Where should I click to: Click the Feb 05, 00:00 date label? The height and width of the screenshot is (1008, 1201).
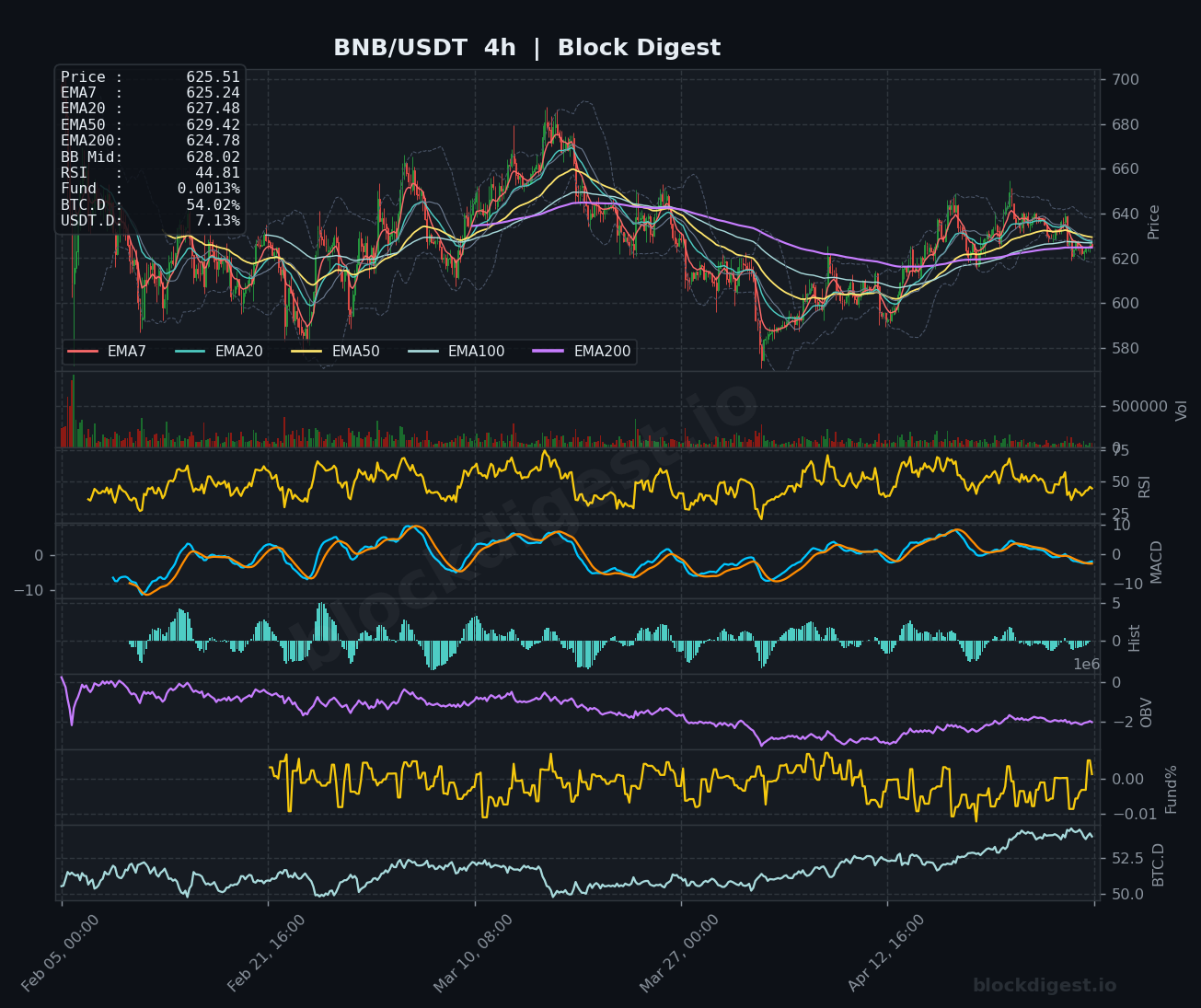(62, 954)
